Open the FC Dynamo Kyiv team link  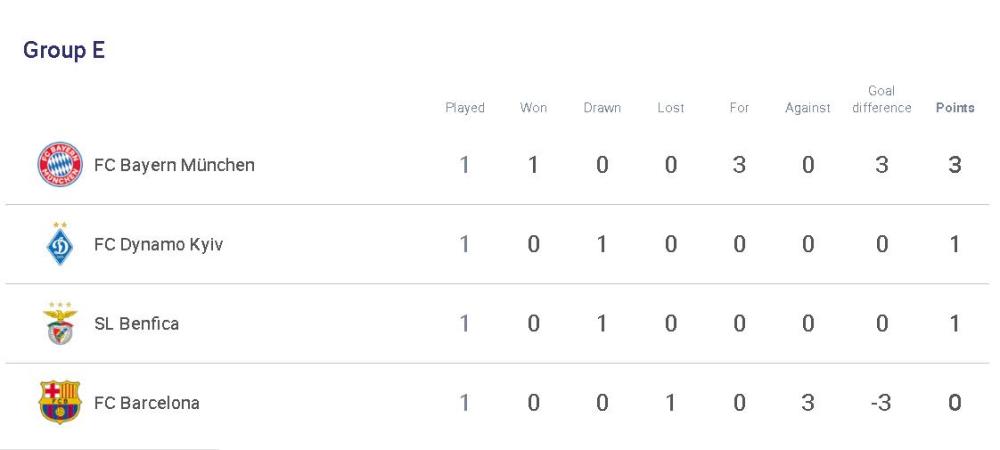click(x=158, y=245)
